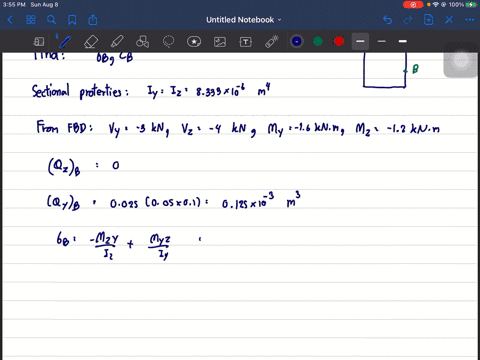This screenshot has height=360, width=480.
Task: Select the Text box tool
Action: [246, 42]
